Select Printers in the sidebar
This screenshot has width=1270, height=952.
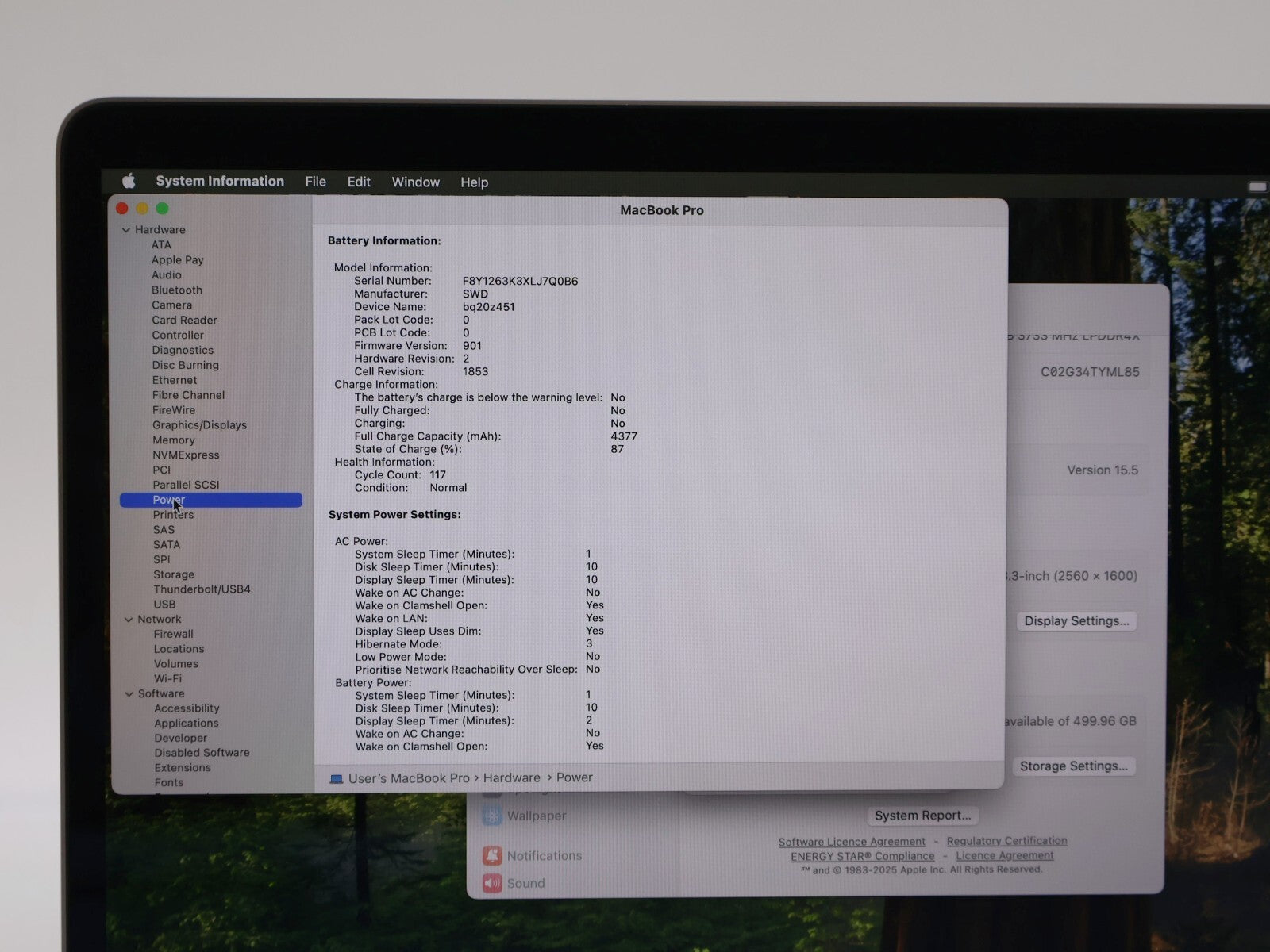point(173,515)
